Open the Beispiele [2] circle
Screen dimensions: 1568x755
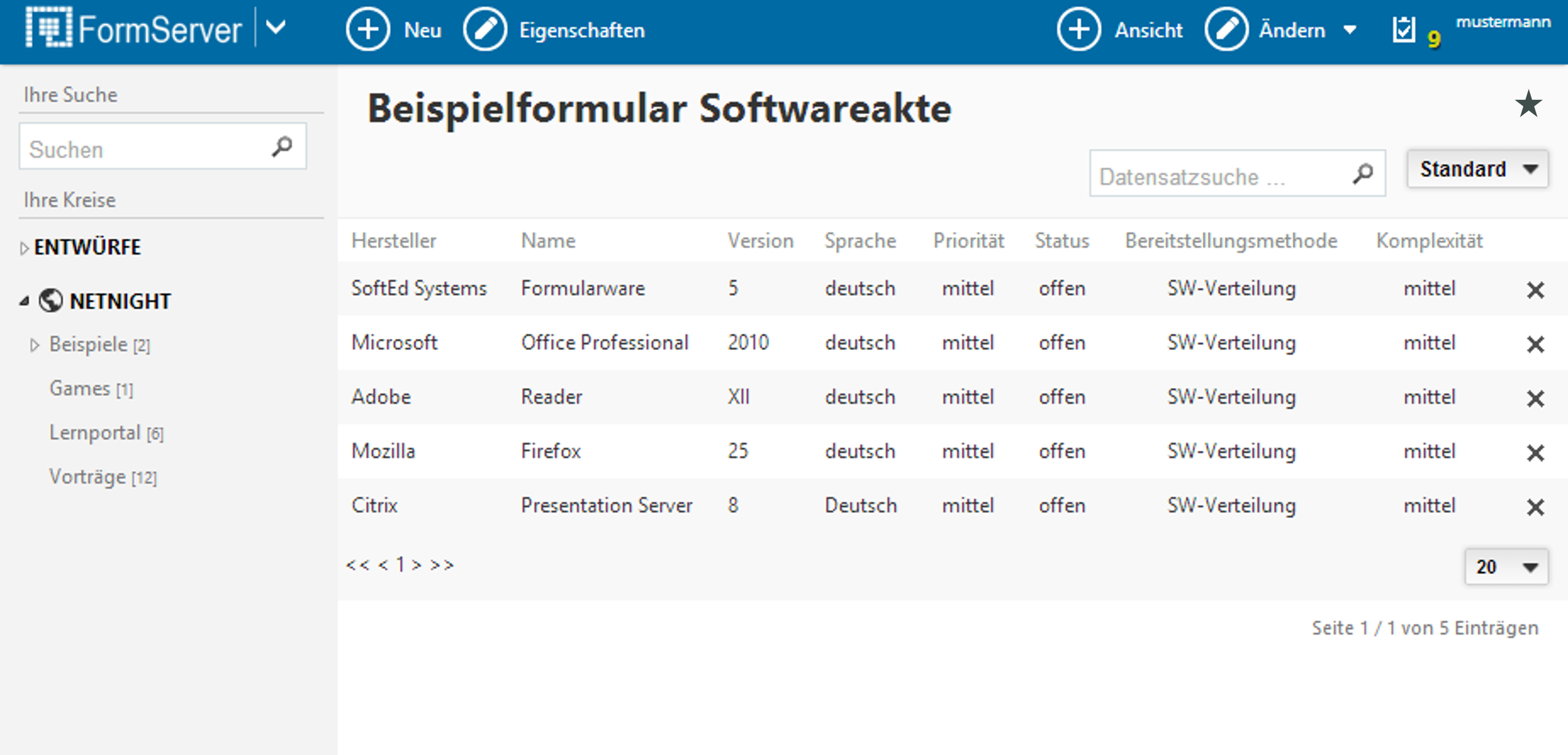point(100,345)
